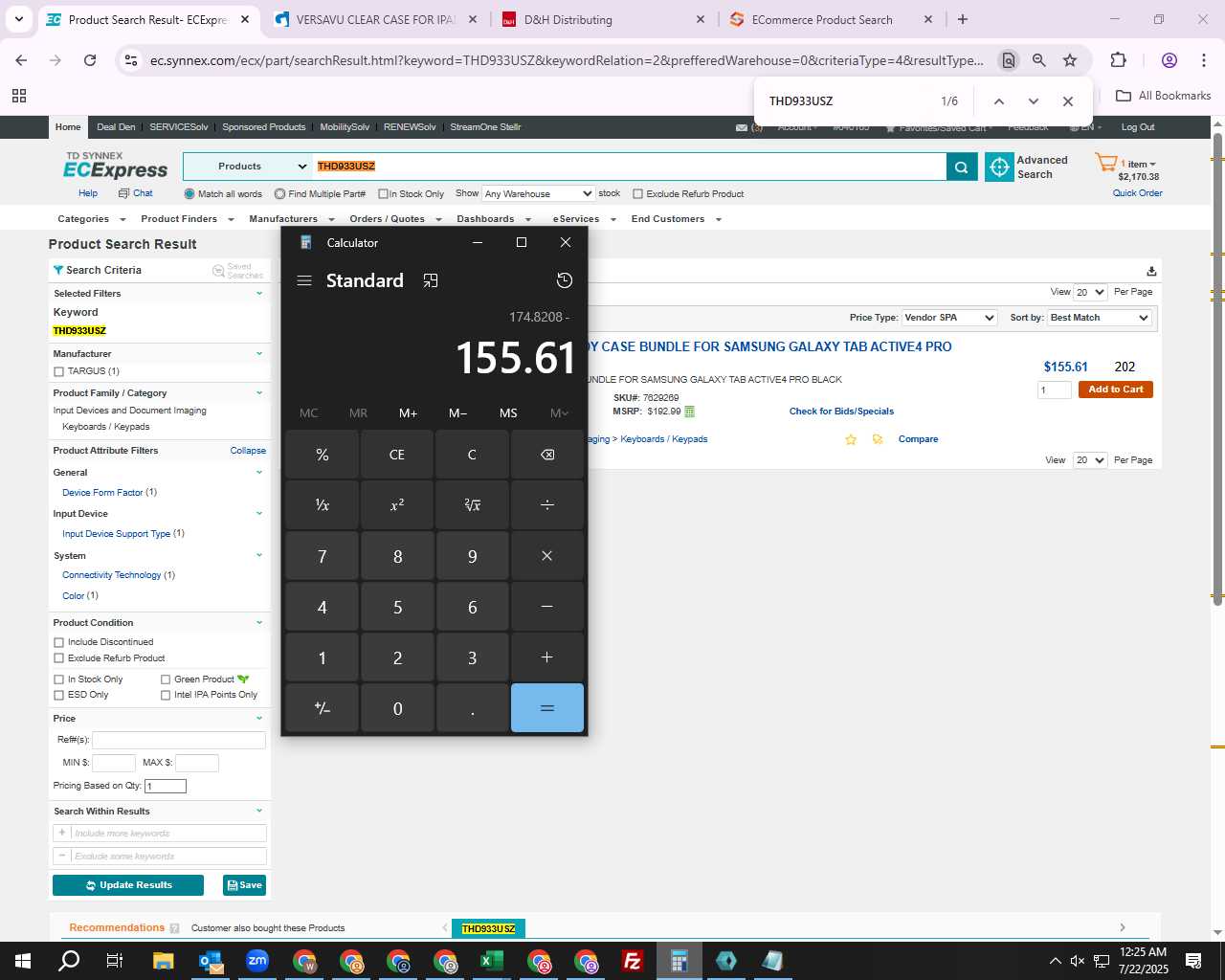The height and width of the screenshot is (980, 1225).
Task: Check Green Product filter
Action: pos(166,679)
